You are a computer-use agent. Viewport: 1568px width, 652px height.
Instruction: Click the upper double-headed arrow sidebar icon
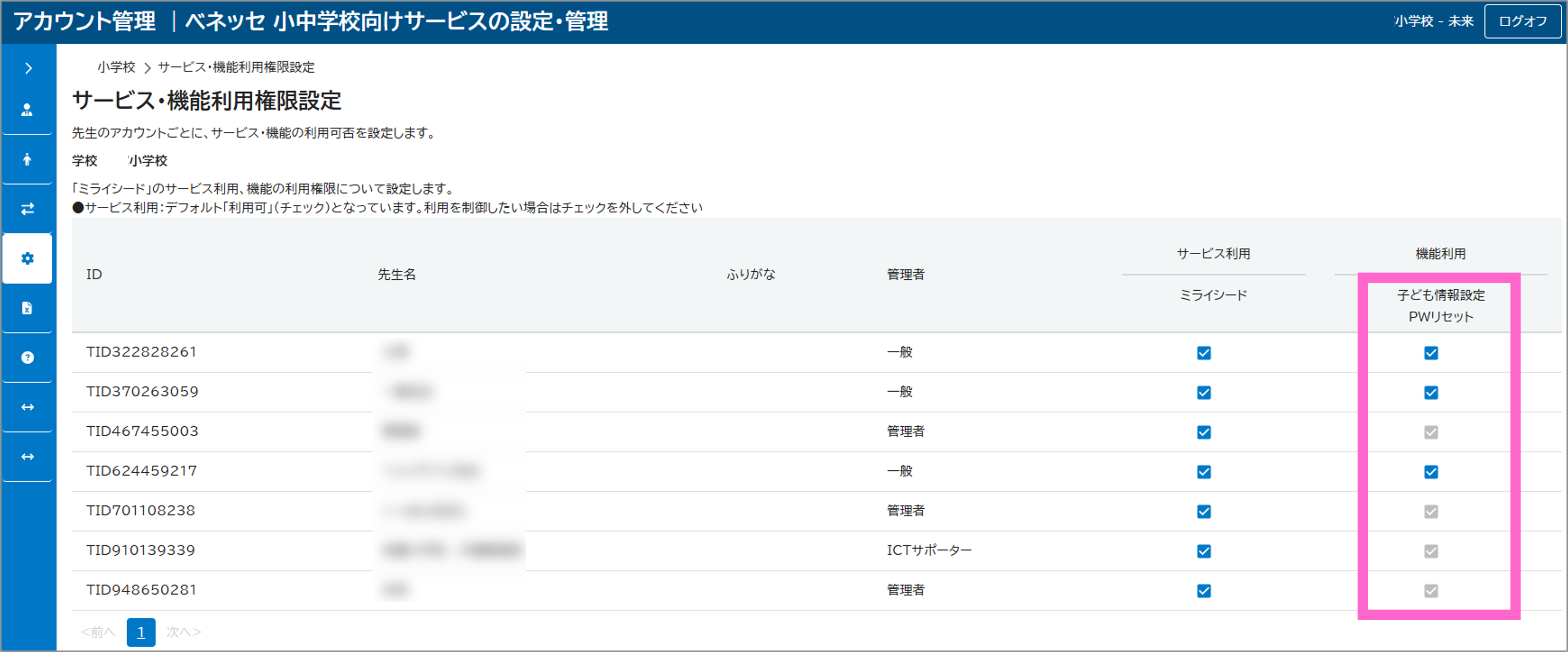coord(27,407)
